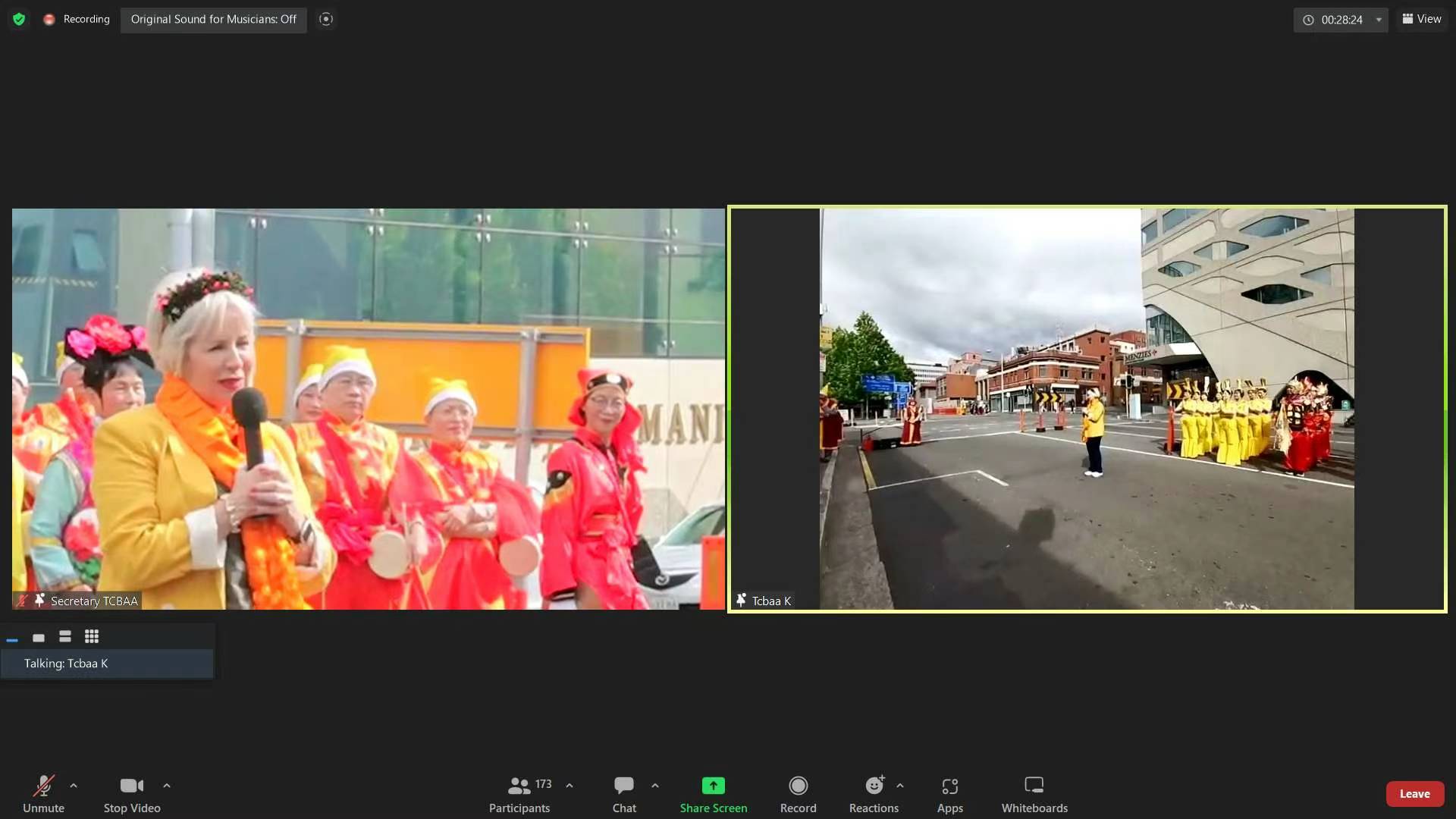Expand video options arrow beside Stop Video

point(167,786)
